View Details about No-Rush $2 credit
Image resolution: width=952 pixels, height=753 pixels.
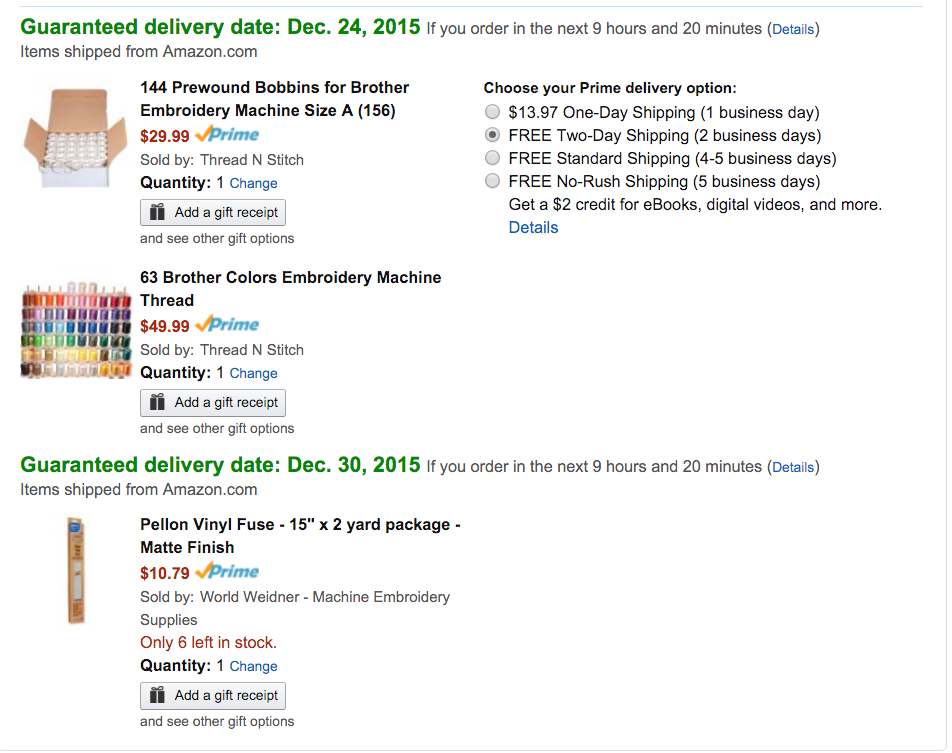pyautogui.click(x=533, y=228)
